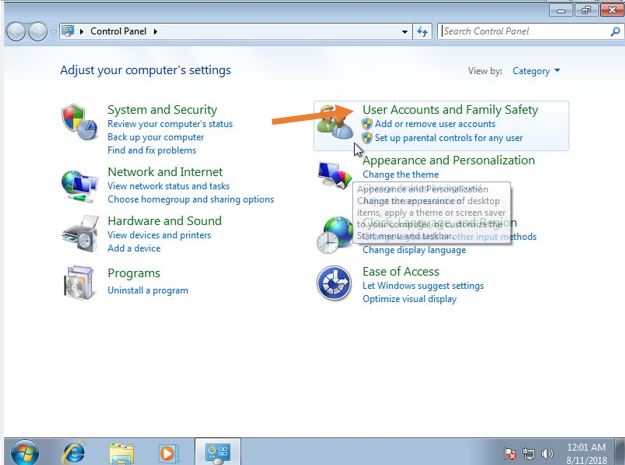Viewport: 625px width, 465px height.
Task: Open the Windows Start button
Action: pyautogui.click(x=25, y=453)
